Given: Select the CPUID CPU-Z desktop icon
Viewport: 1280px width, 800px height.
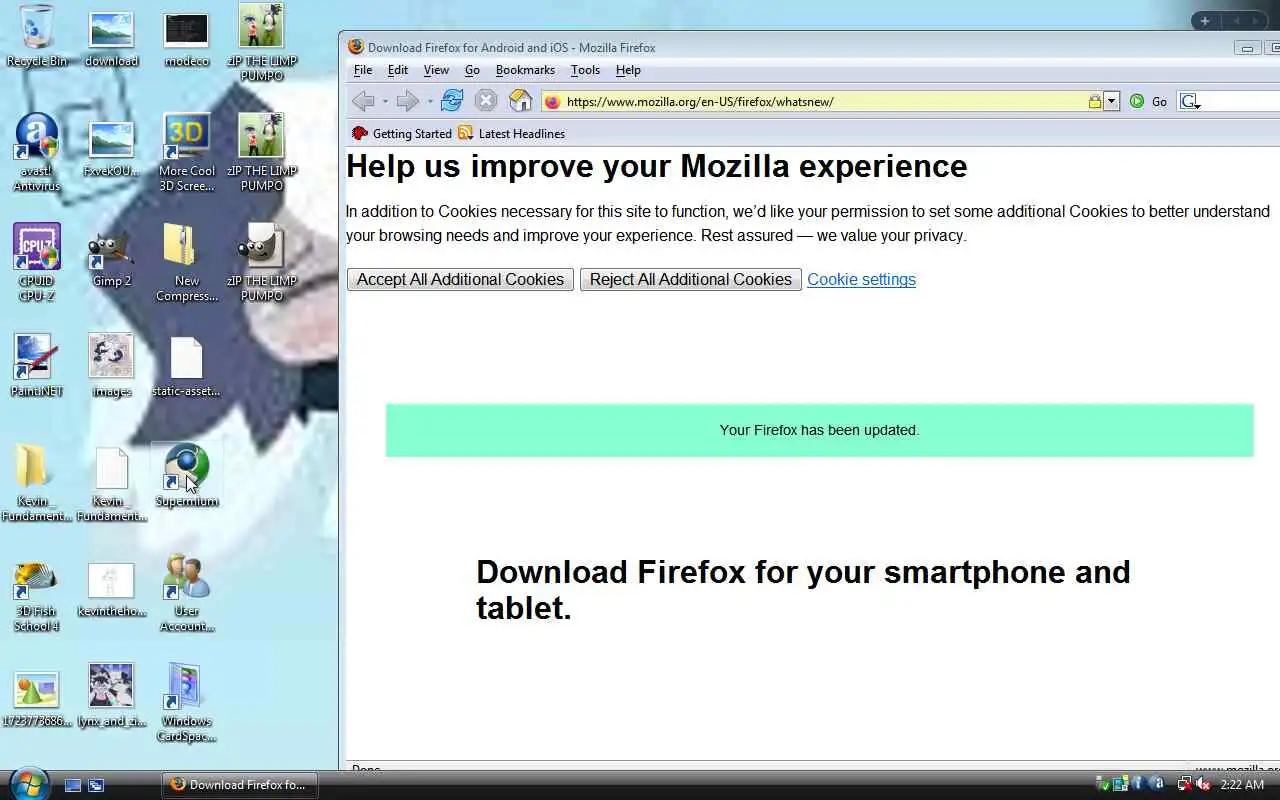Looking at the screenshot, I should (37, 262).
